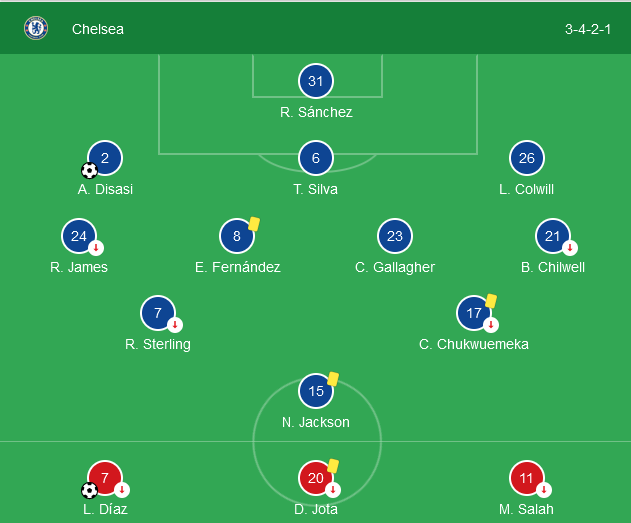Open the C. Gallagher player name
Viewport: 631px width, 523px height.
point(395,267)
